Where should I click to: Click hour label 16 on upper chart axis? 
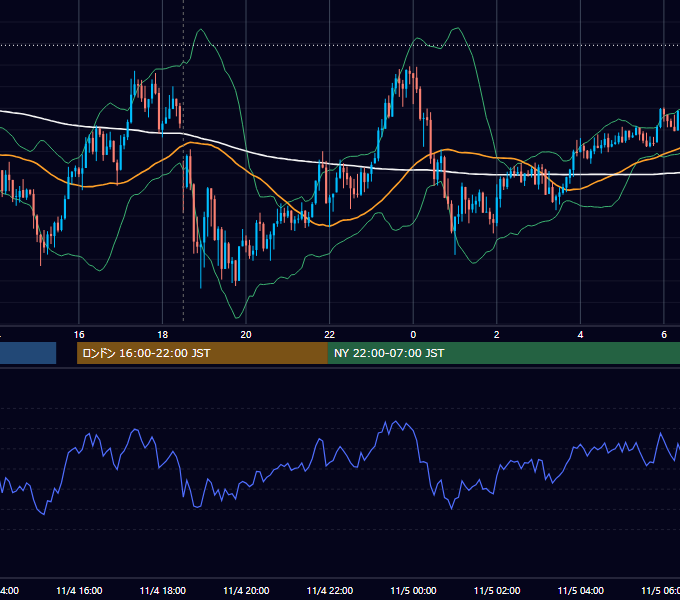pos(79,335)
